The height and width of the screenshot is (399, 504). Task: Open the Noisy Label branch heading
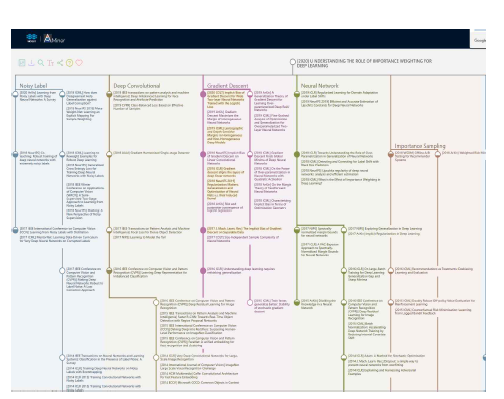pyautogui.click(x=33, y=86)
